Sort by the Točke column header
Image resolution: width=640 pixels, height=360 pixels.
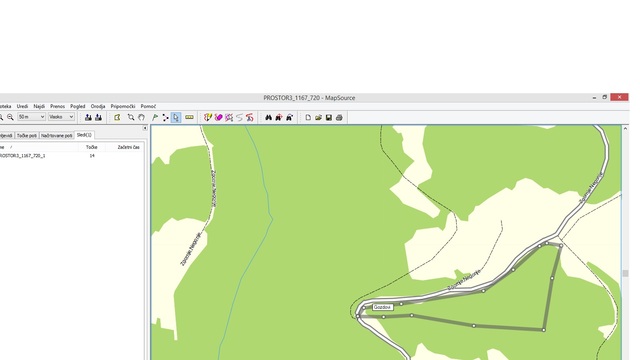pos(91,147)
